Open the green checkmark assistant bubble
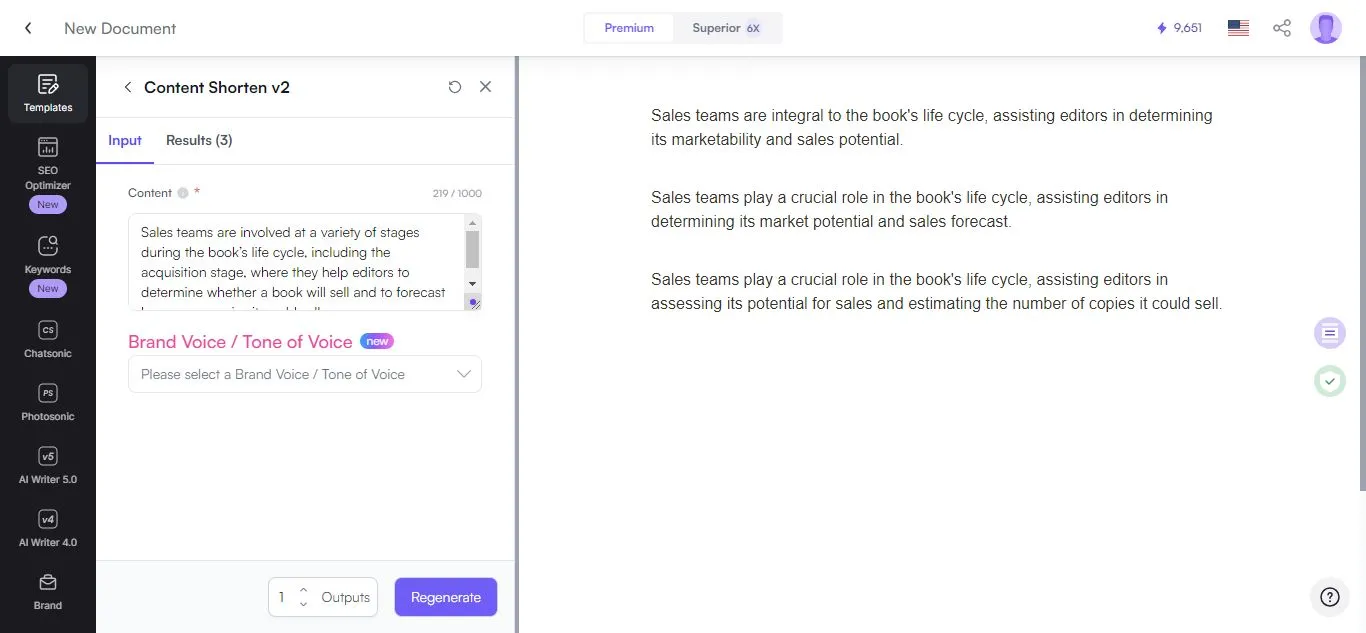This screenshot has height=633, width=1366. point(1330,381)
